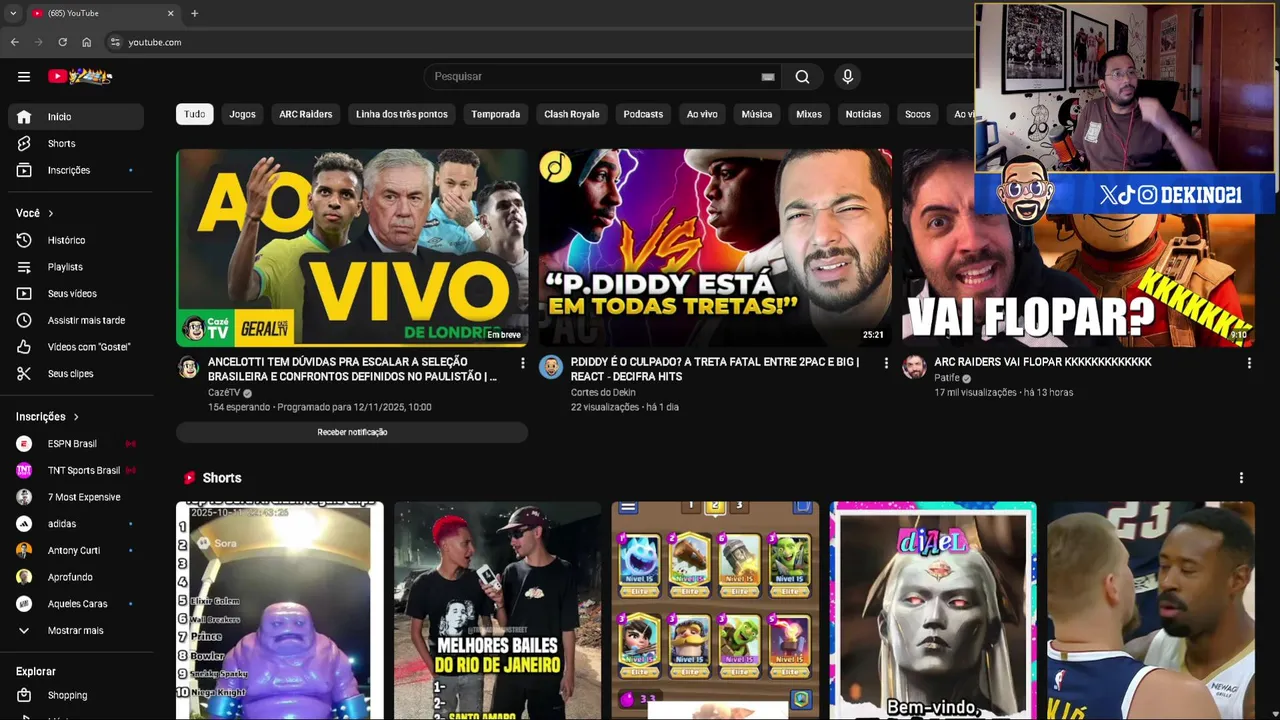Click browser back arrow
The image size is (1280, 720).
point(14,42)
